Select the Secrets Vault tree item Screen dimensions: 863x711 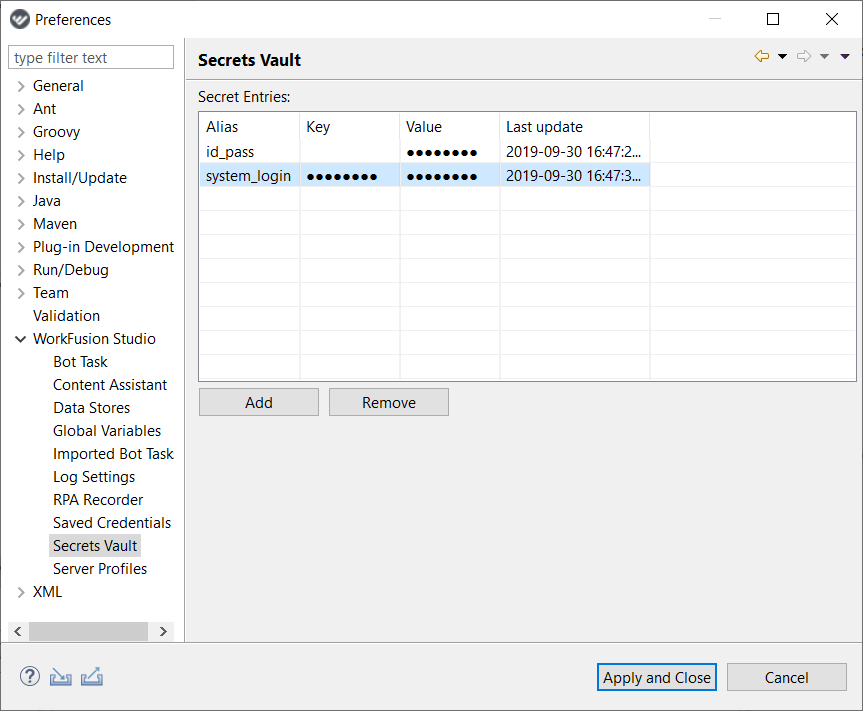pos(95,546)
